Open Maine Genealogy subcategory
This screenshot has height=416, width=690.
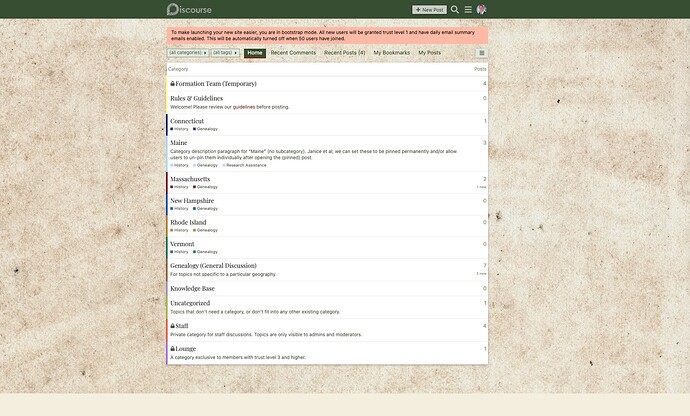(206, 166)
